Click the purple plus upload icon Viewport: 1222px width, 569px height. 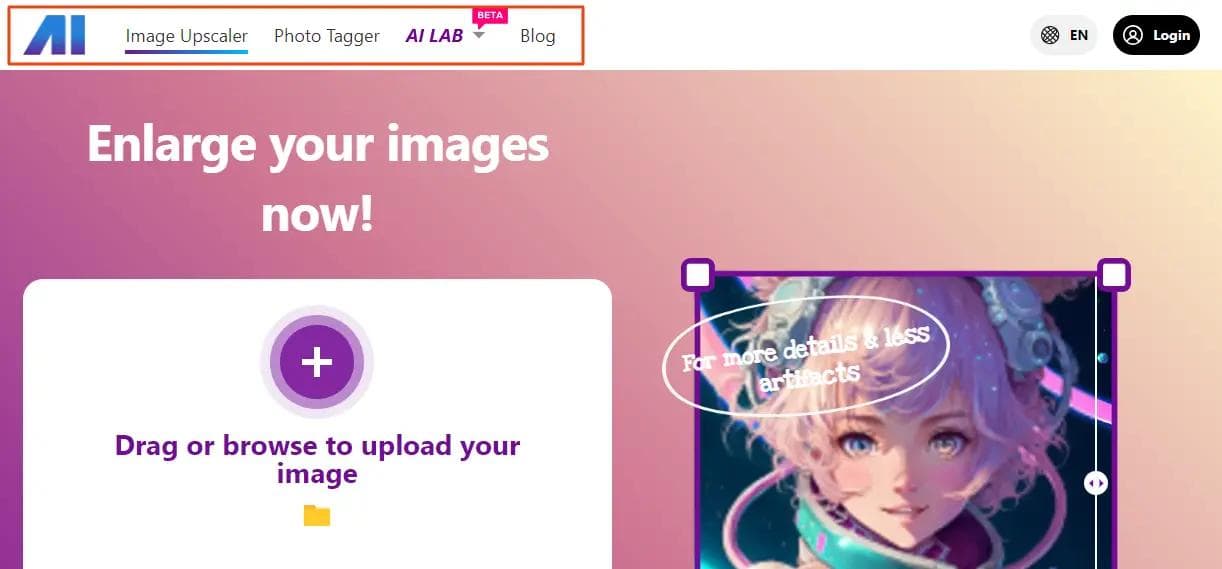317,362
